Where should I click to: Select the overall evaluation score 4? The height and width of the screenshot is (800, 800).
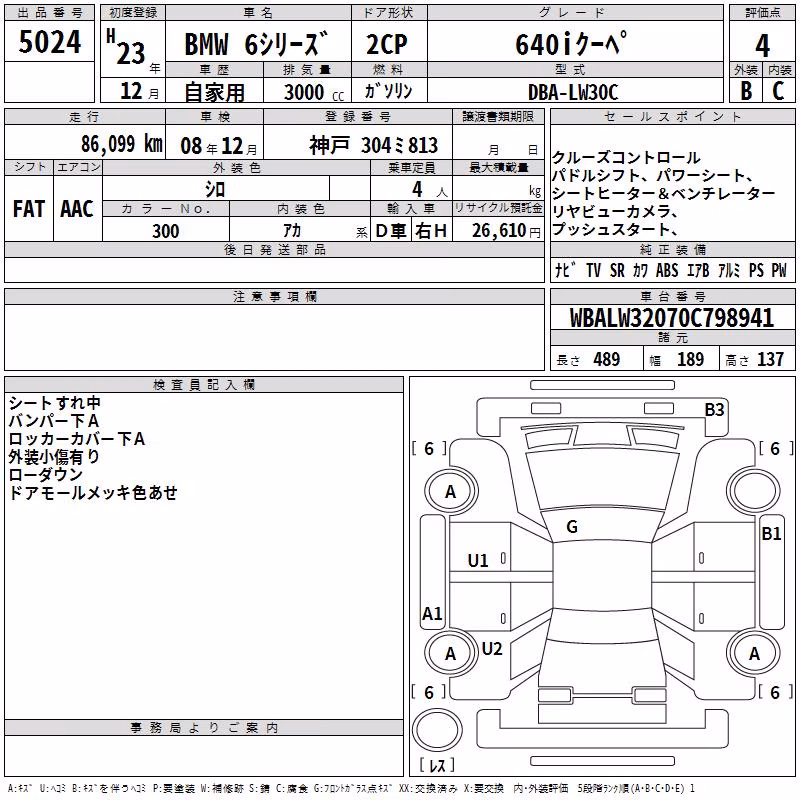[x=762, y=45]
